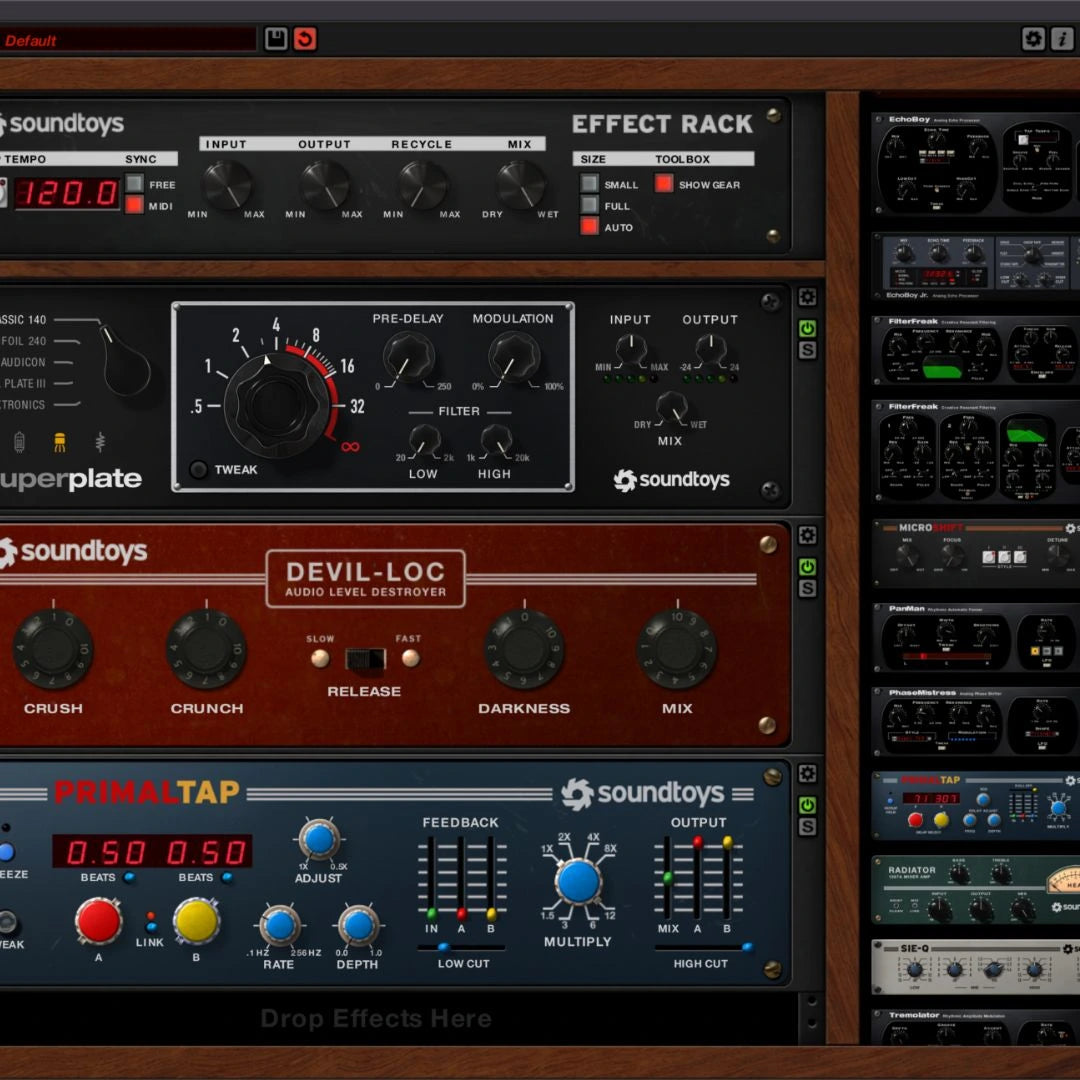Click the info icon in top bar
The image size is (1080, 1080).
point(1061,39)
